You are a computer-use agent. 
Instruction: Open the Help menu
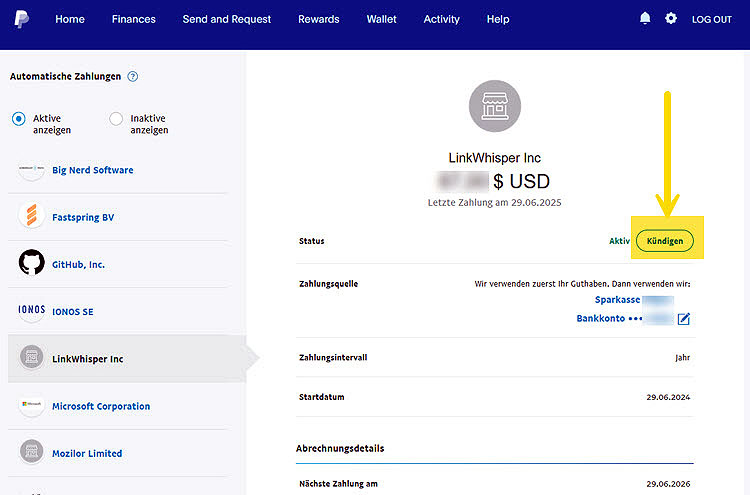(x=498, y=19)
